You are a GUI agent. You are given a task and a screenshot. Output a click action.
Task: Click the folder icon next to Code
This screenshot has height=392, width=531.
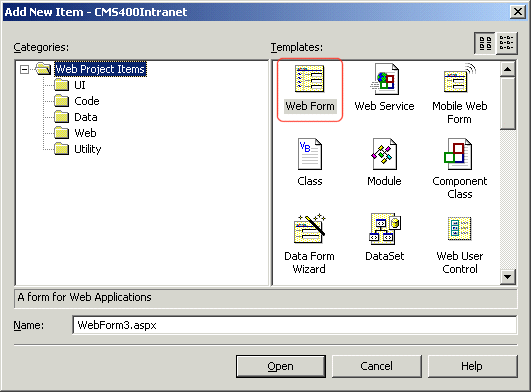click(x=62, y=101)
